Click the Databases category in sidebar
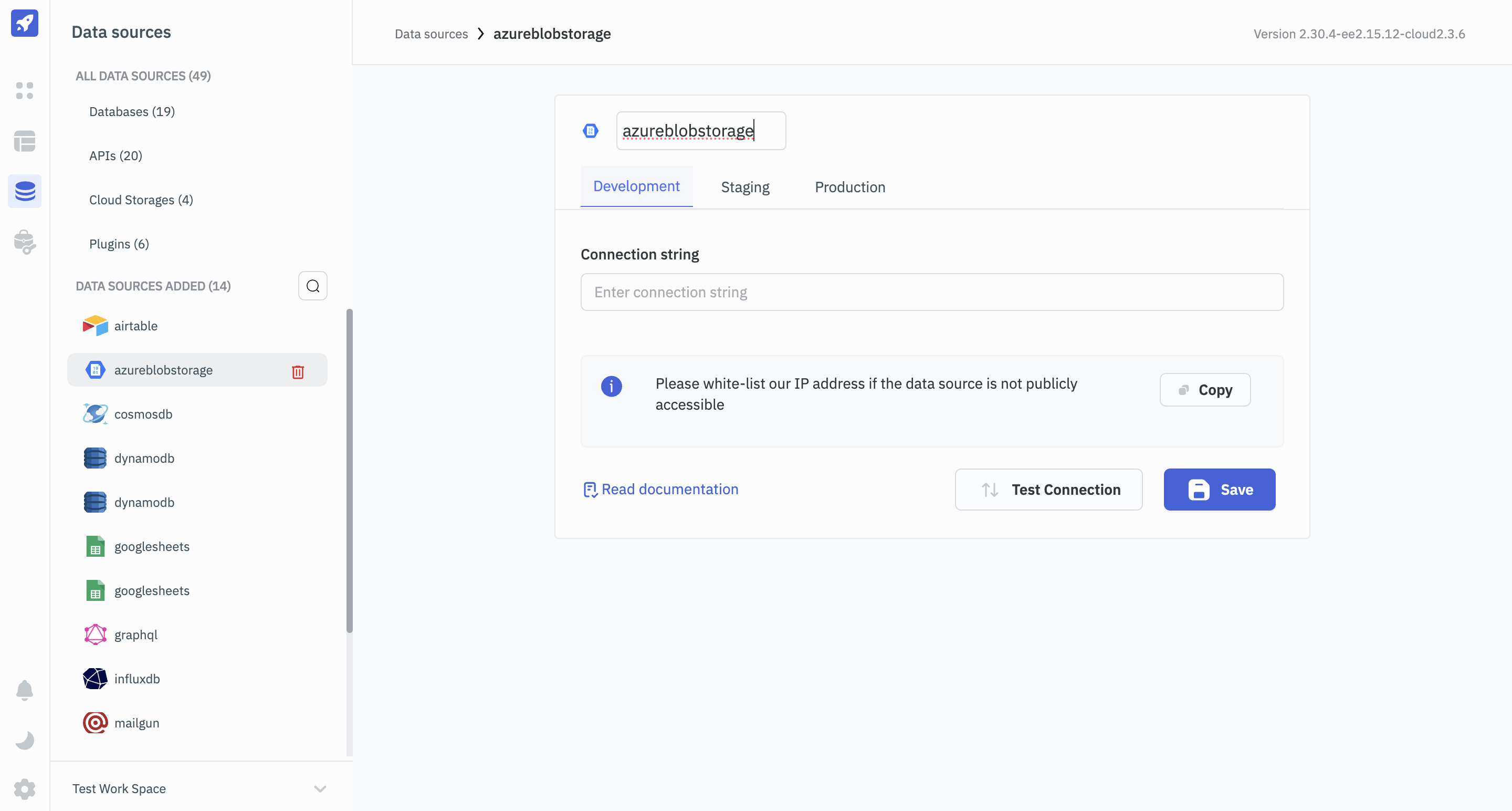Screen dimensions: 1512x811 click(x=132, y=112)
